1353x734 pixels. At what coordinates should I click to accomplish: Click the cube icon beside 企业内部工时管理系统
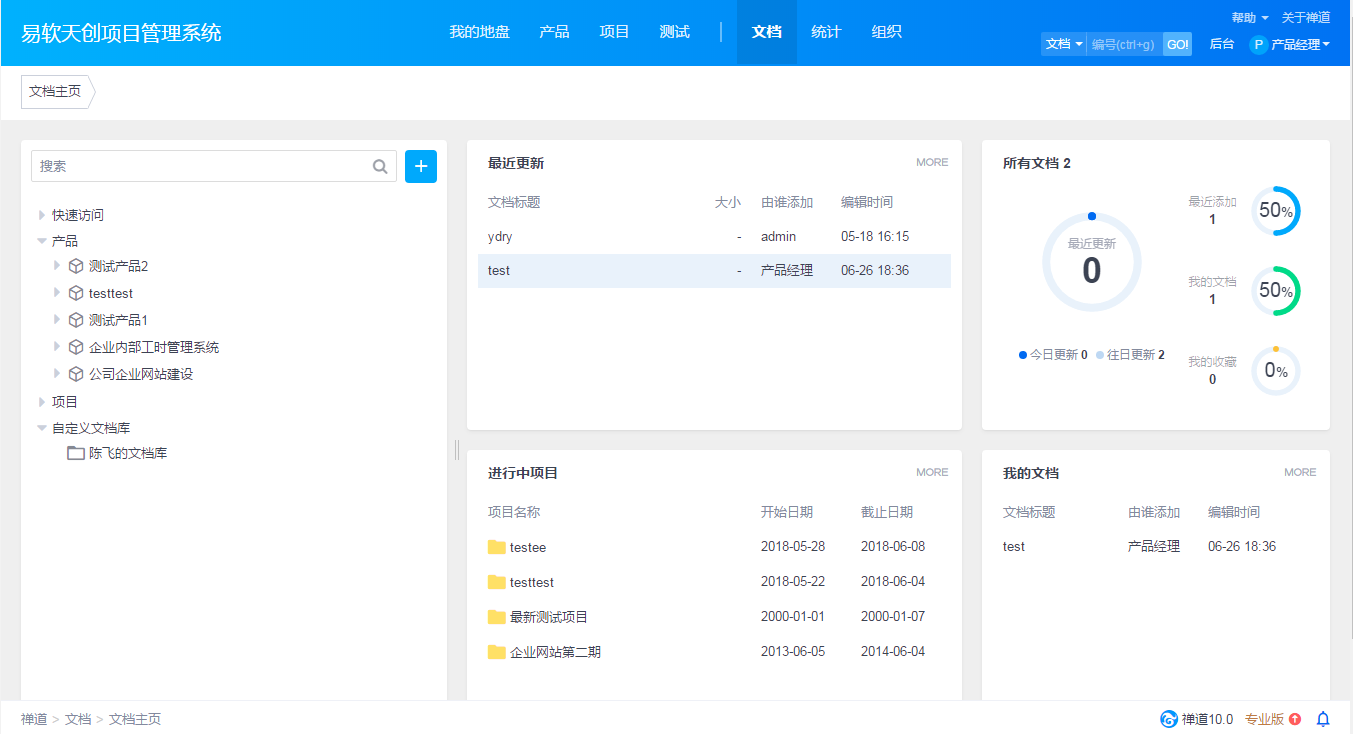76,347
